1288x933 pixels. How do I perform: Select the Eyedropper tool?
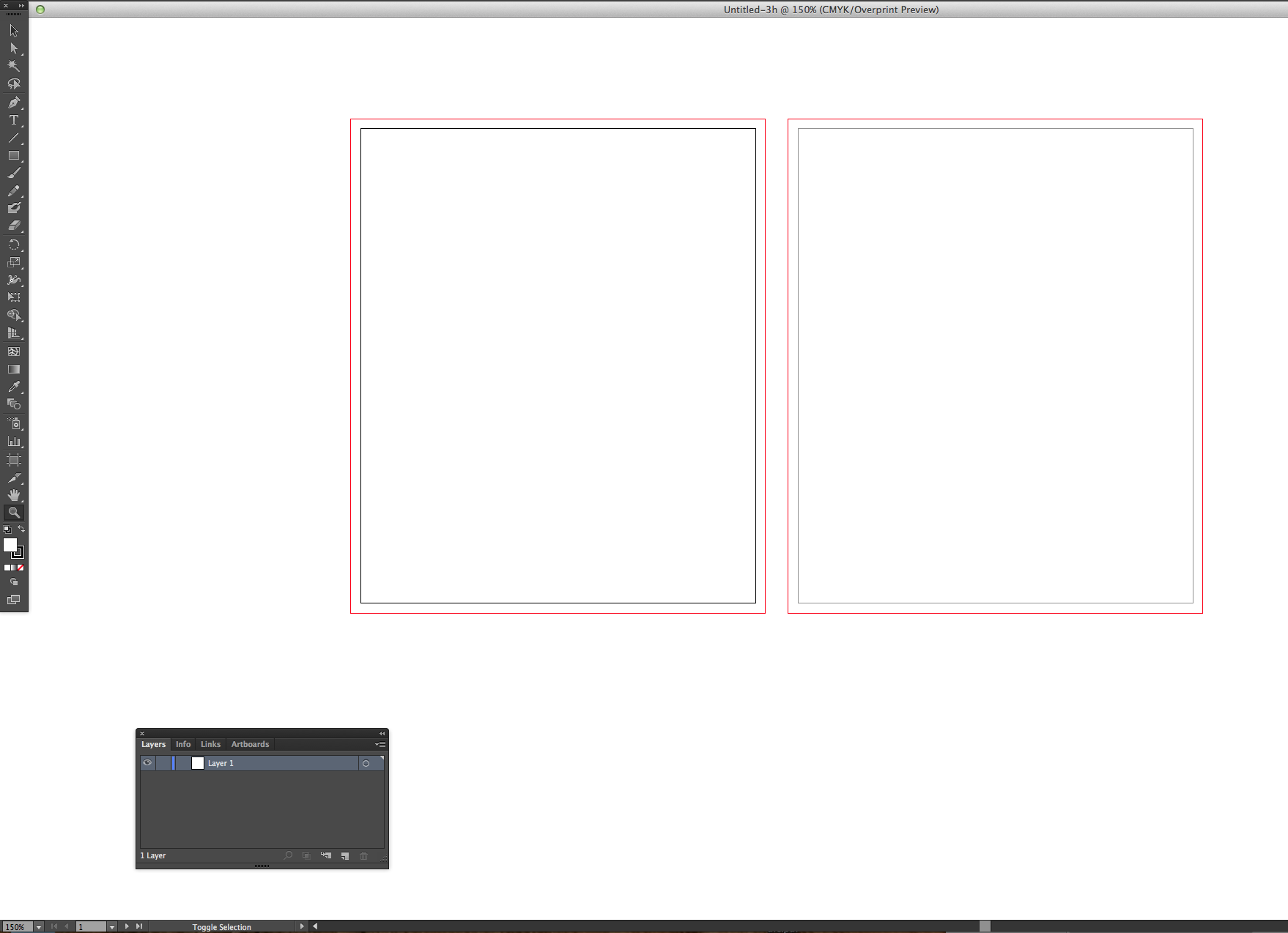pyautogui.click(x=14, y=387)
